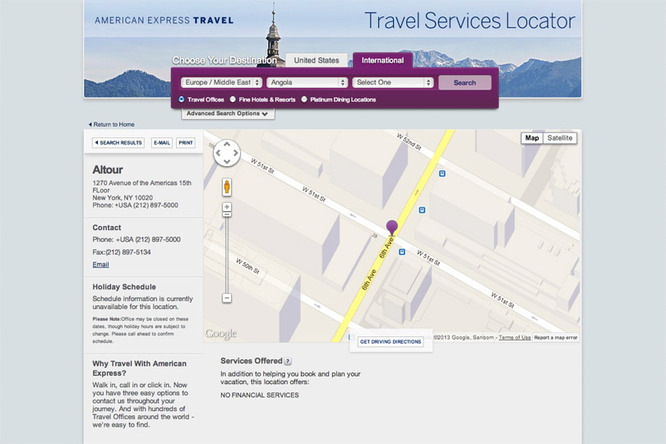Viewport: 666px width, 444px height.
Task: Click the Altour location heading
Action: [x=107, y=170]
